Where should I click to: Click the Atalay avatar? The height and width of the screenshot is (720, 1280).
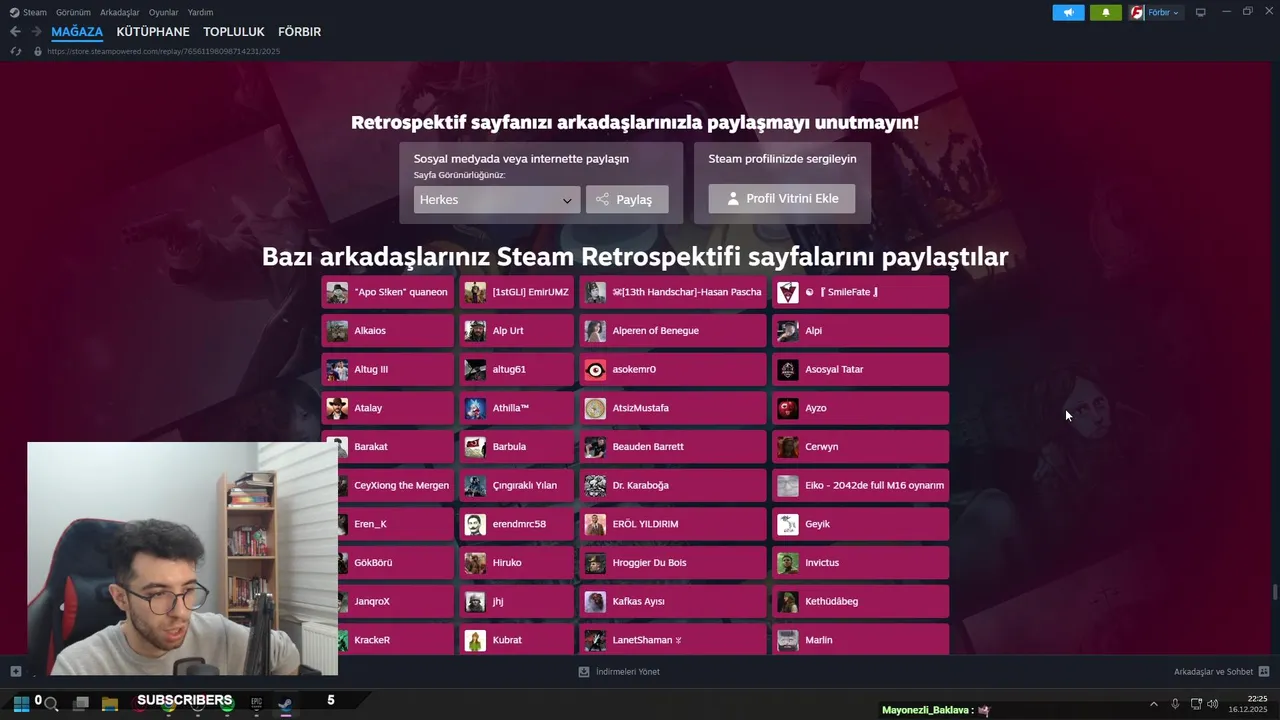click(x=337, y=408)
